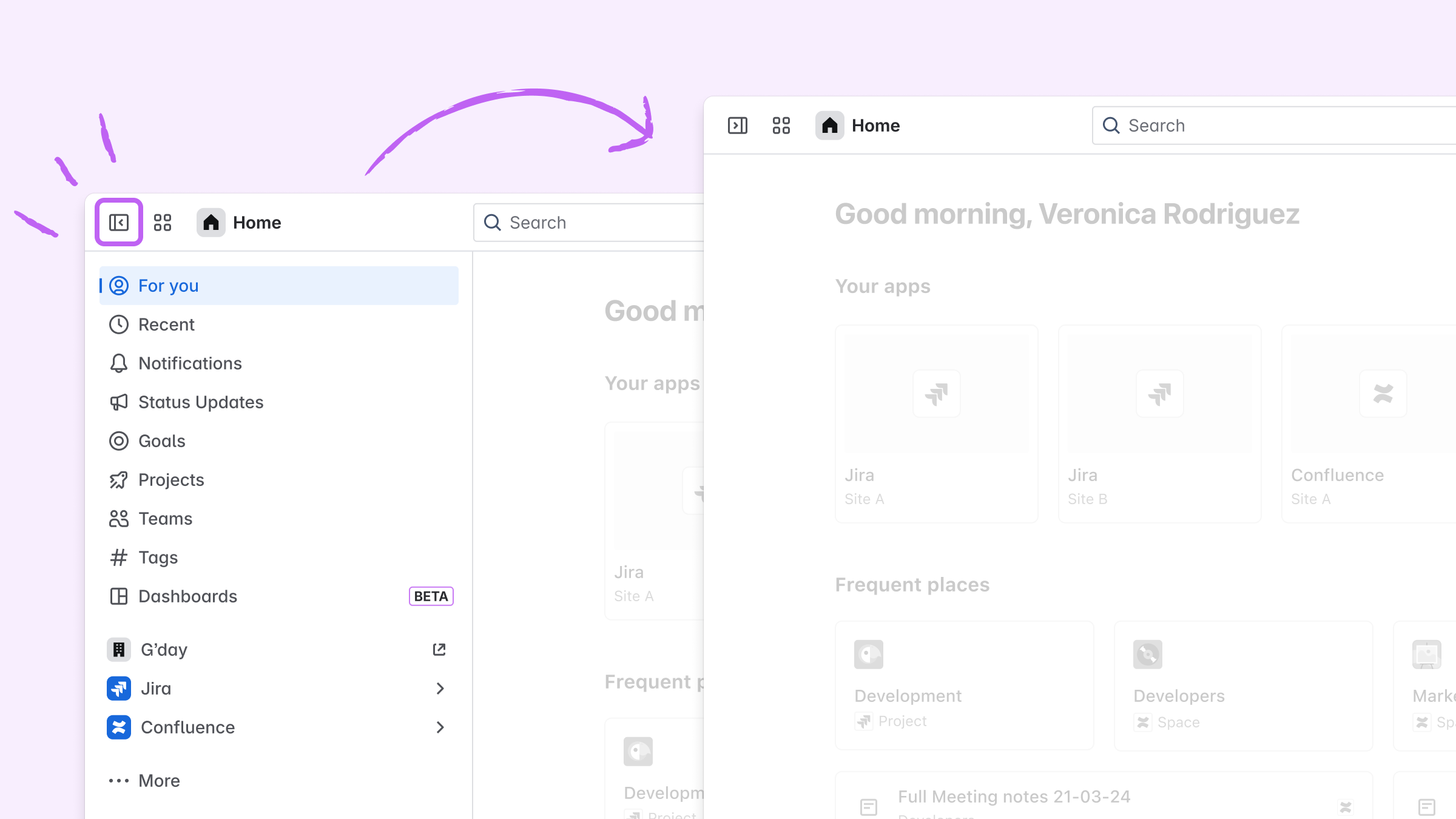Expand the Confluence chevron in sidebar
Image resolution: width=1456 pixels, height=819 pixels.
(x=440, y=727)
